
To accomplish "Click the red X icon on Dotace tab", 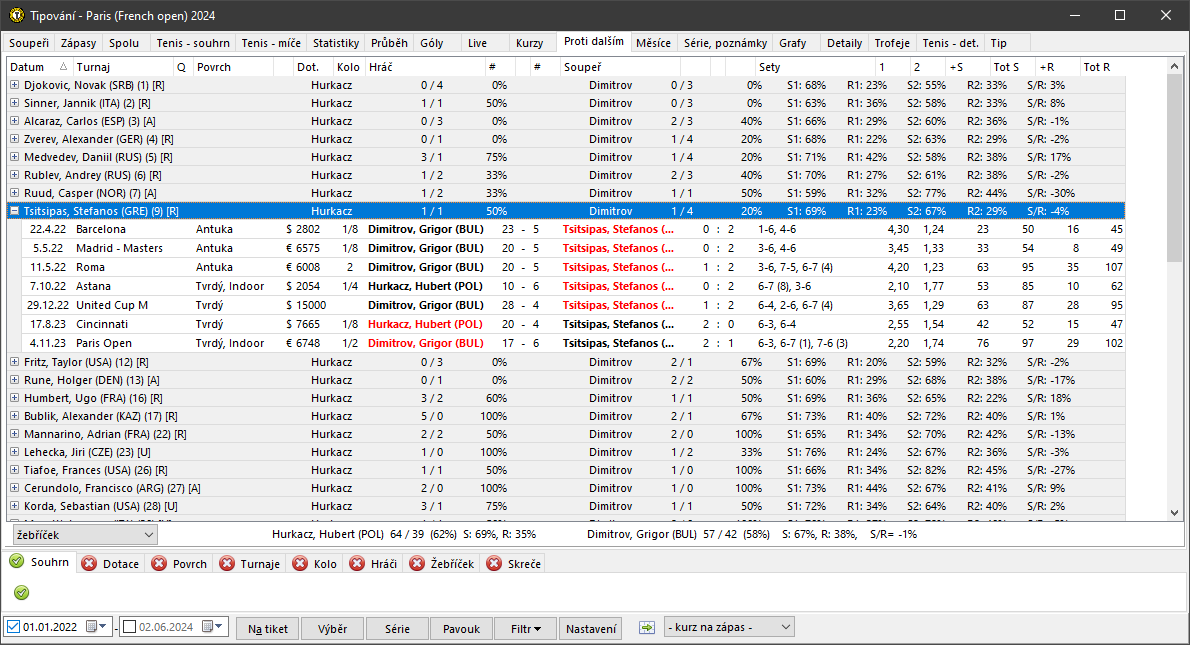I will click(89, 564).
